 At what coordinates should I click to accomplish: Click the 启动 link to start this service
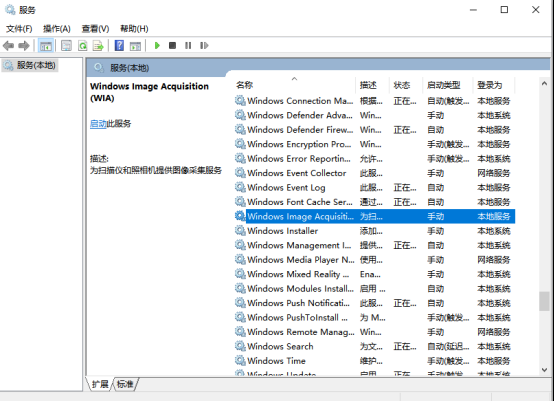[x=98, y=124]
